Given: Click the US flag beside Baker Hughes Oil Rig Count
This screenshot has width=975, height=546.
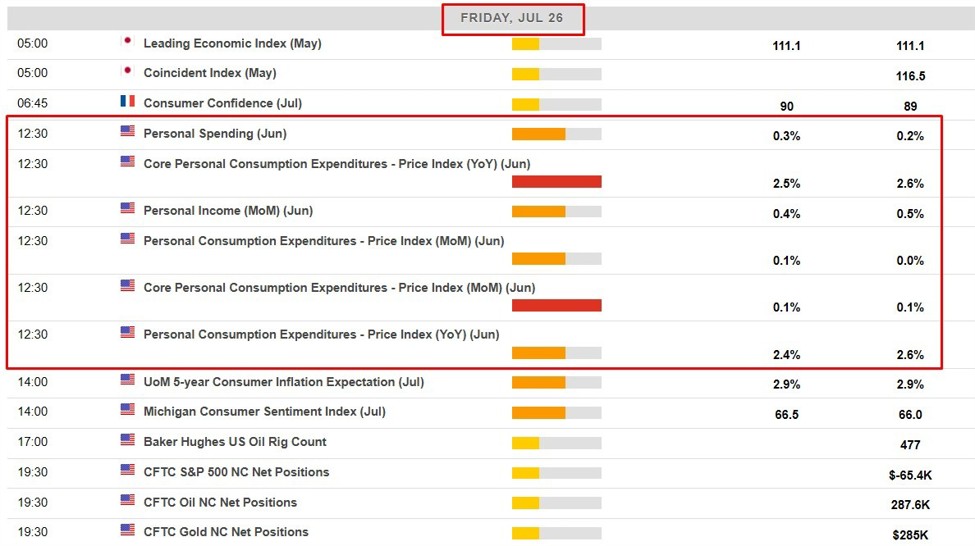Looking at the screenshot, I should pos(127,440).
